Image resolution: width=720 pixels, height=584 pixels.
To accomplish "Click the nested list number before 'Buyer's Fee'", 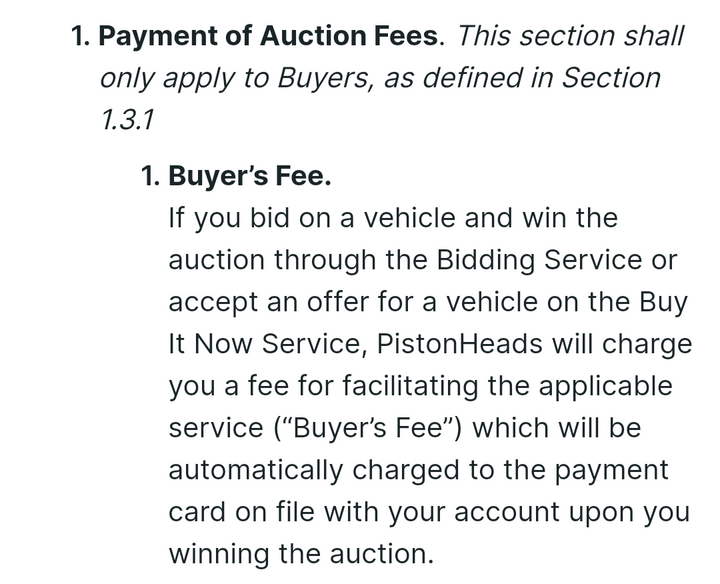I will [x=151, y=176].
